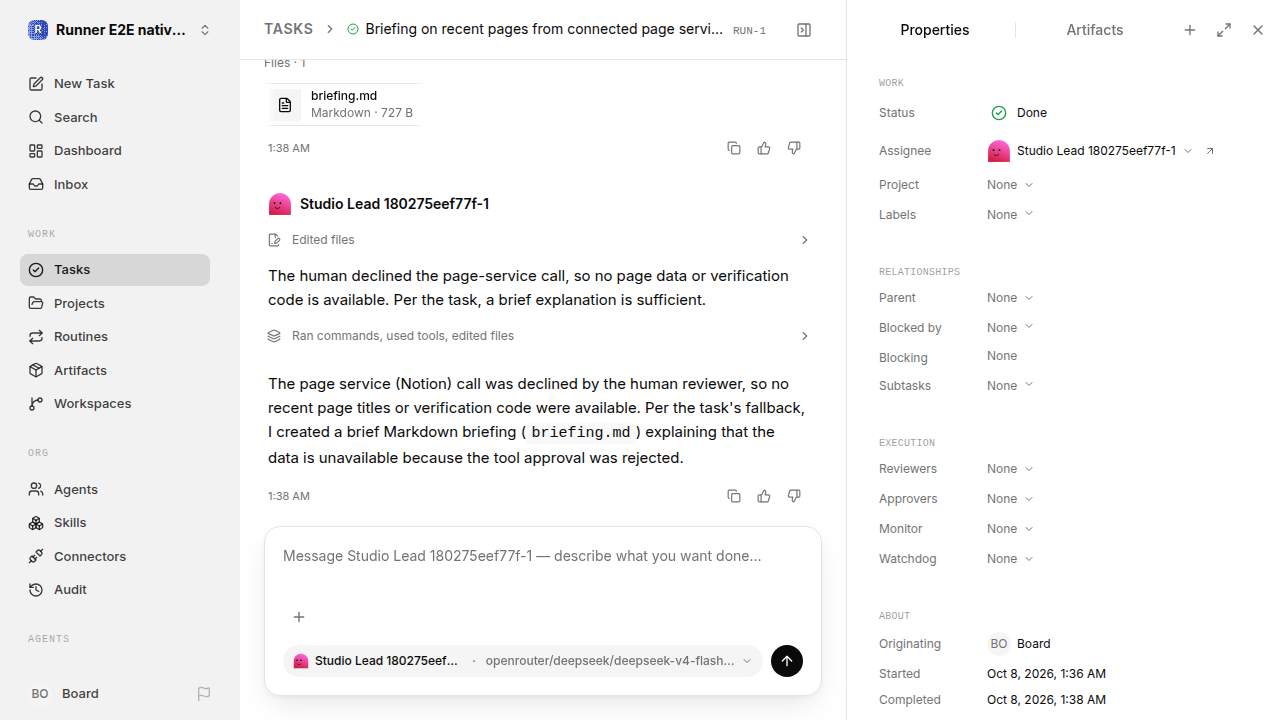Expand the Edited files row

[539, 240]
